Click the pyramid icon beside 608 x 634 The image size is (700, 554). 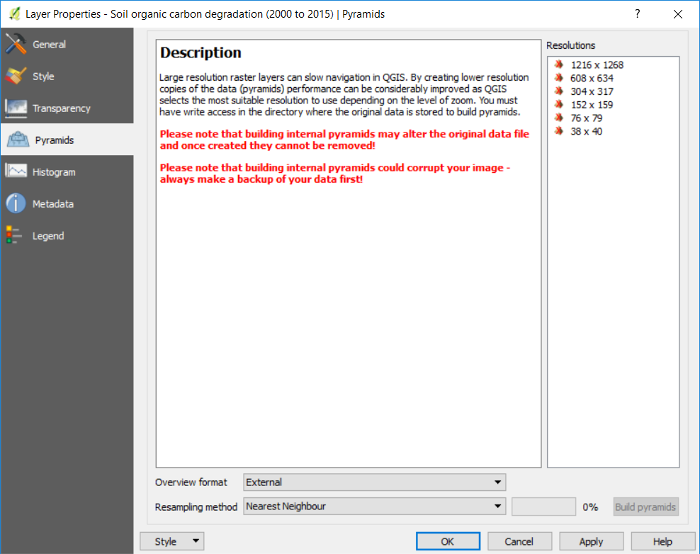tap(558, 78)
